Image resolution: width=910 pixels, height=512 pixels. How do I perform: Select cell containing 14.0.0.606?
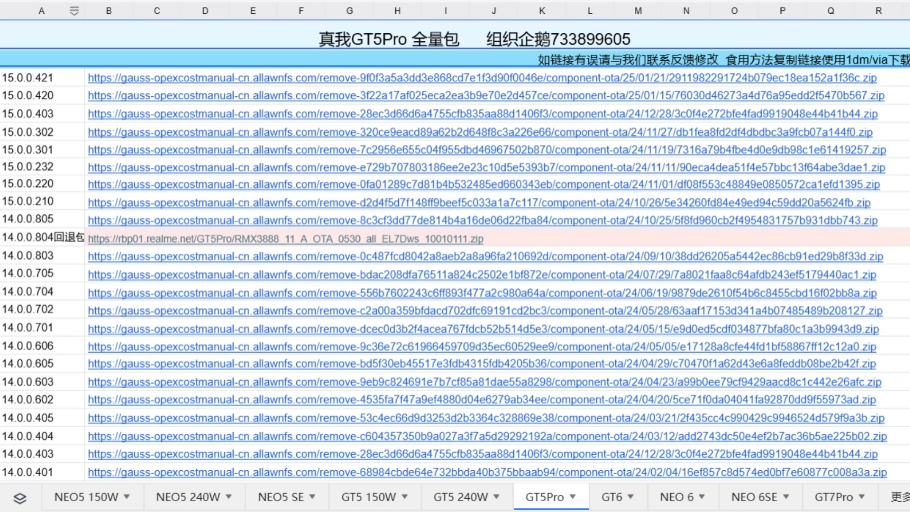[42, 346]
